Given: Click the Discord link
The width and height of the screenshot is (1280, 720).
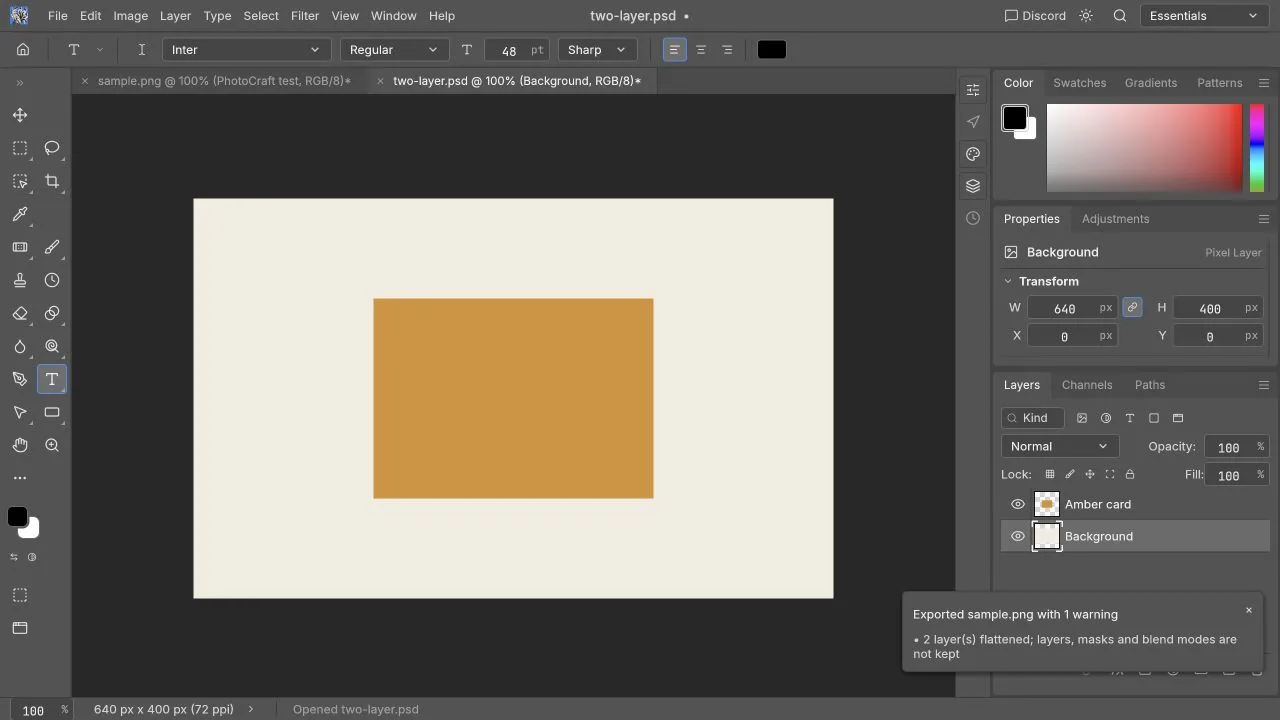Looking at the screenshot, I should click(1035, 16).
